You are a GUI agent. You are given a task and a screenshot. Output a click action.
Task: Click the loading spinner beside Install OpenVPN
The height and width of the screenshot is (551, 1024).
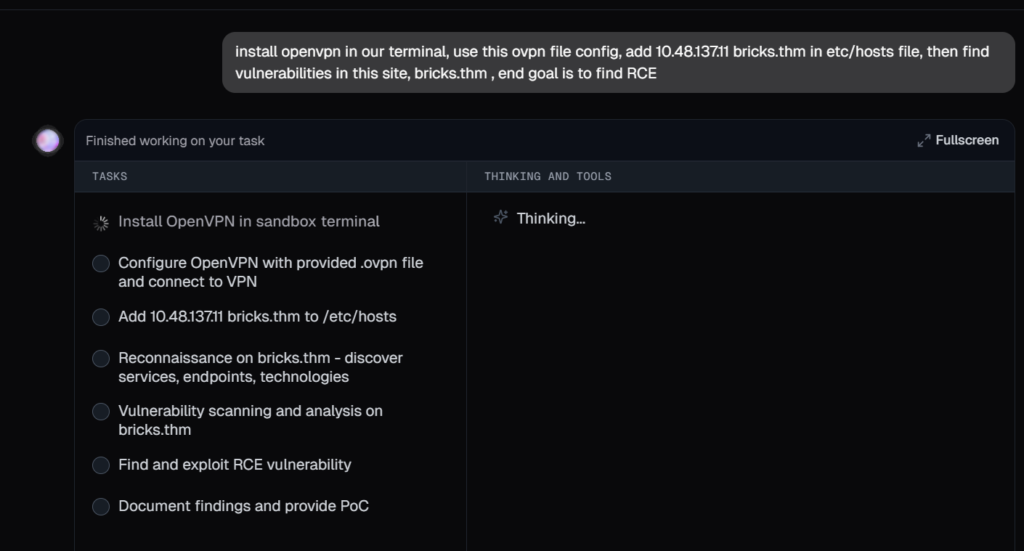pyautogui.click(x=101, y=223)
